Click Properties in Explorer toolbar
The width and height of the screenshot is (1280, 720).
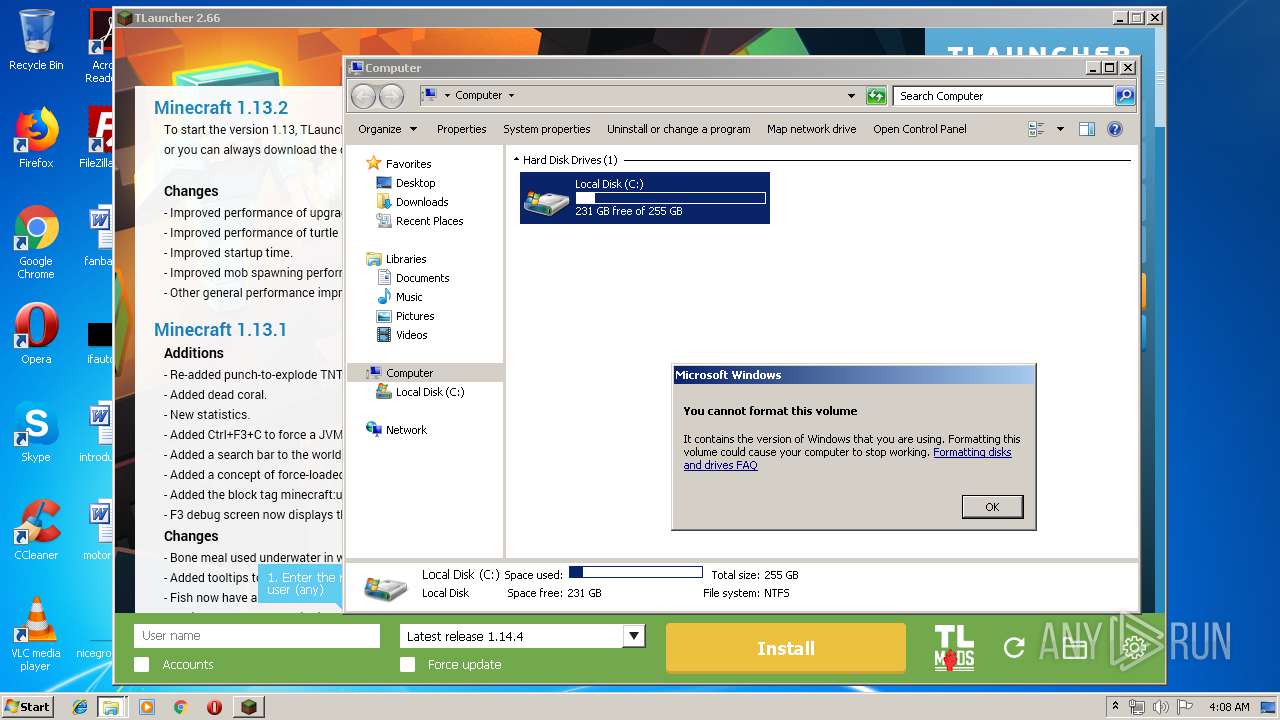[461, 129]
